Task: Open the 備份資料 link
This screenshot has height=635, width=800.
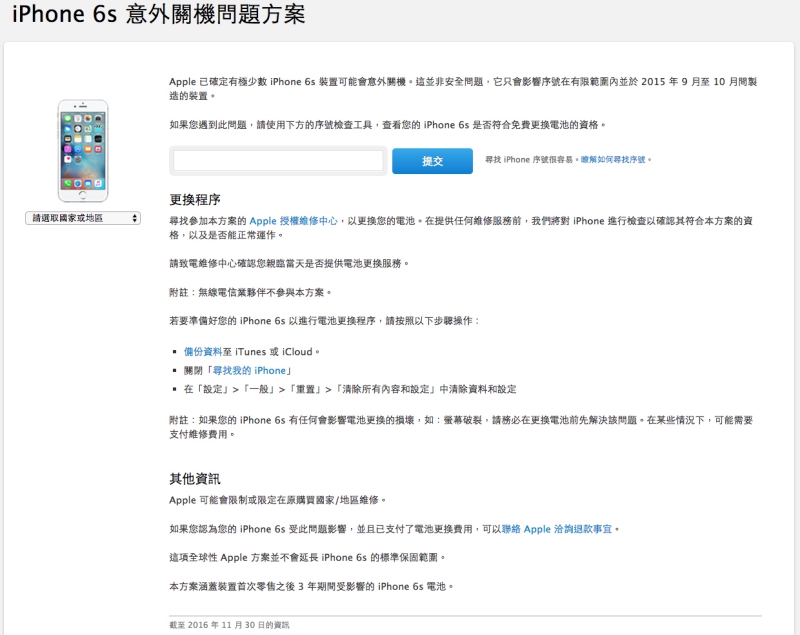Action: pyautogui.click(x=203, y=352)
